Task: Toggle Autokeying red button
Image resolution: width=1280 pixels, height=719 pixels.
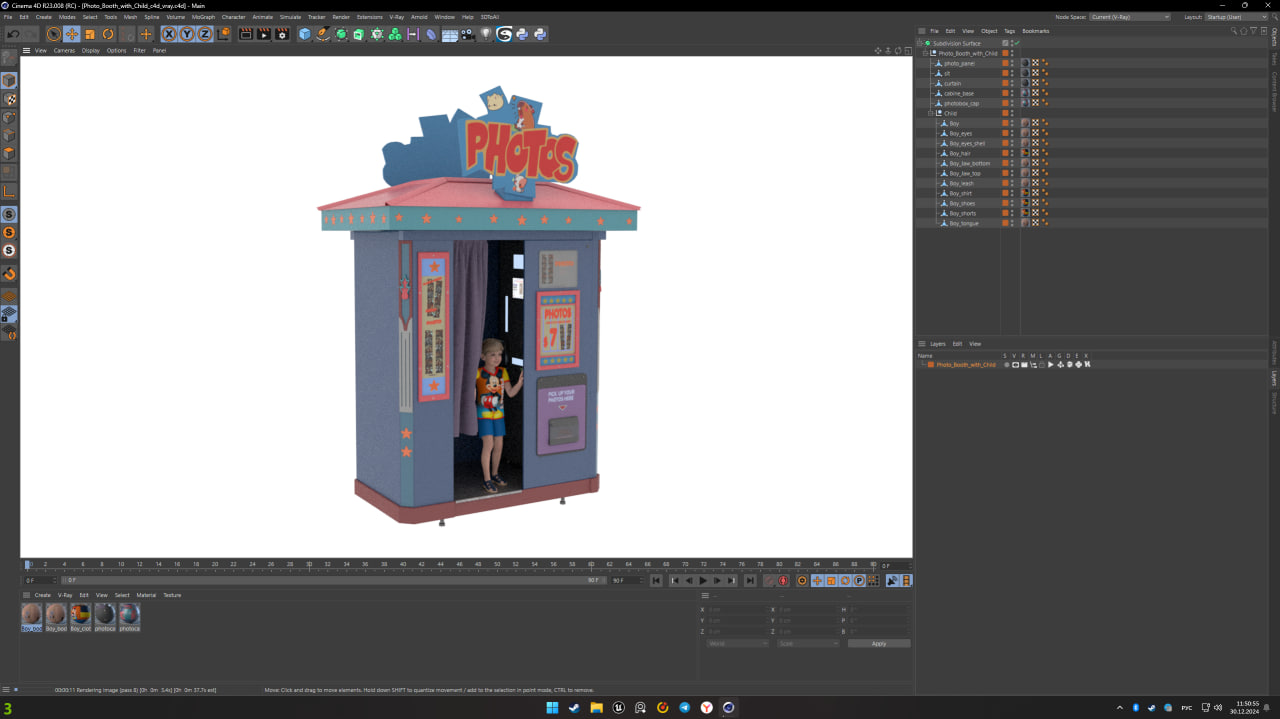Action: 783,581
